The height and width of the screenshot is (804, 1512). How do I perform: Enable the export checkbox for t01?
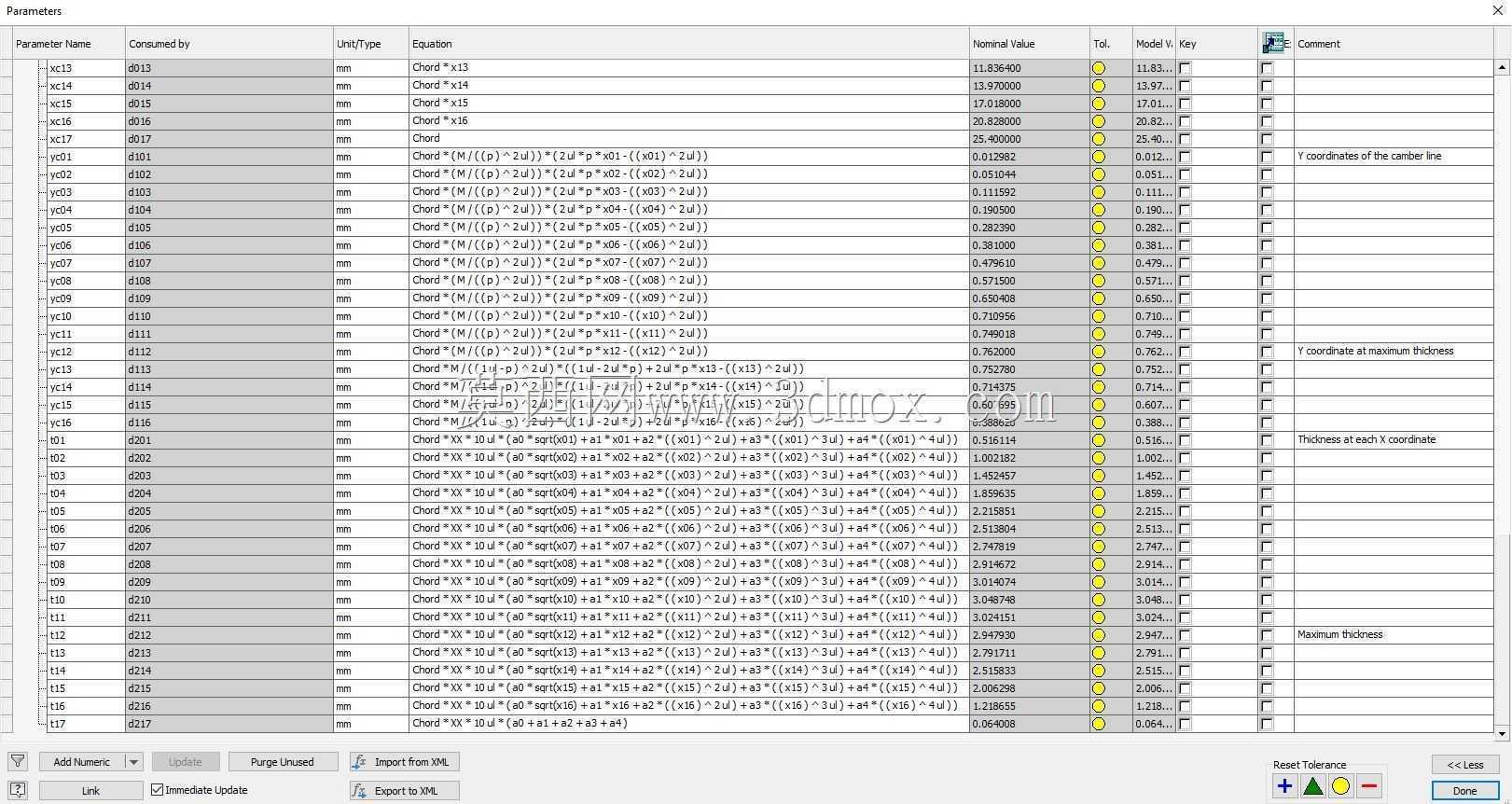click(1267, 440)
